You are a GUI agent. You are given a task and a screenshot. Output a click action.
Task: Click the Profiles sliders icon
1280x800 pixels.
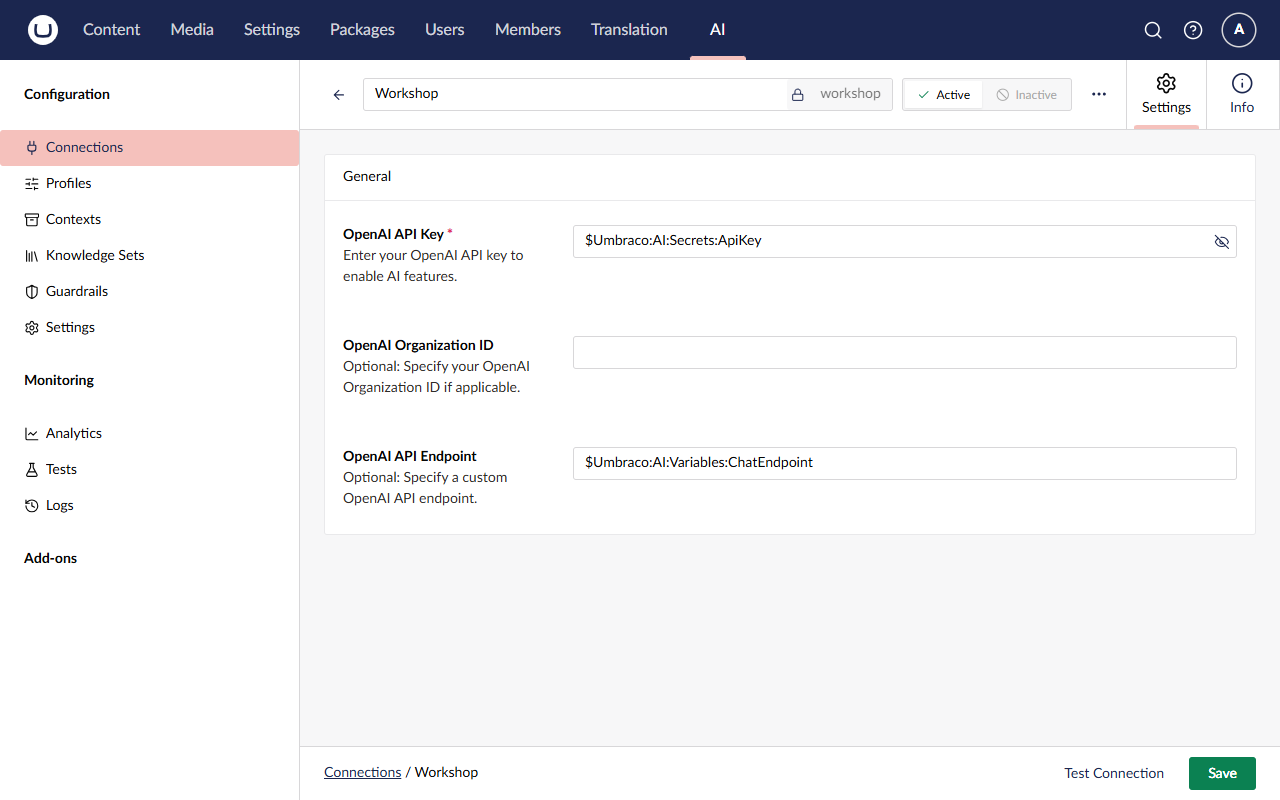coord(32,183)
